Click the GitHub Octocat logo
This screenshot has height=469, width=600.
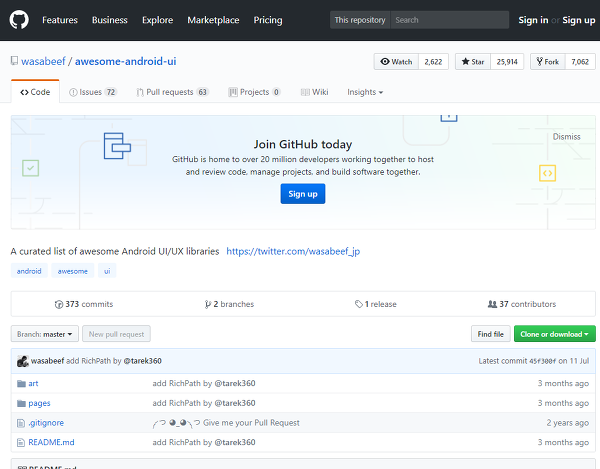tap(19, 20)
